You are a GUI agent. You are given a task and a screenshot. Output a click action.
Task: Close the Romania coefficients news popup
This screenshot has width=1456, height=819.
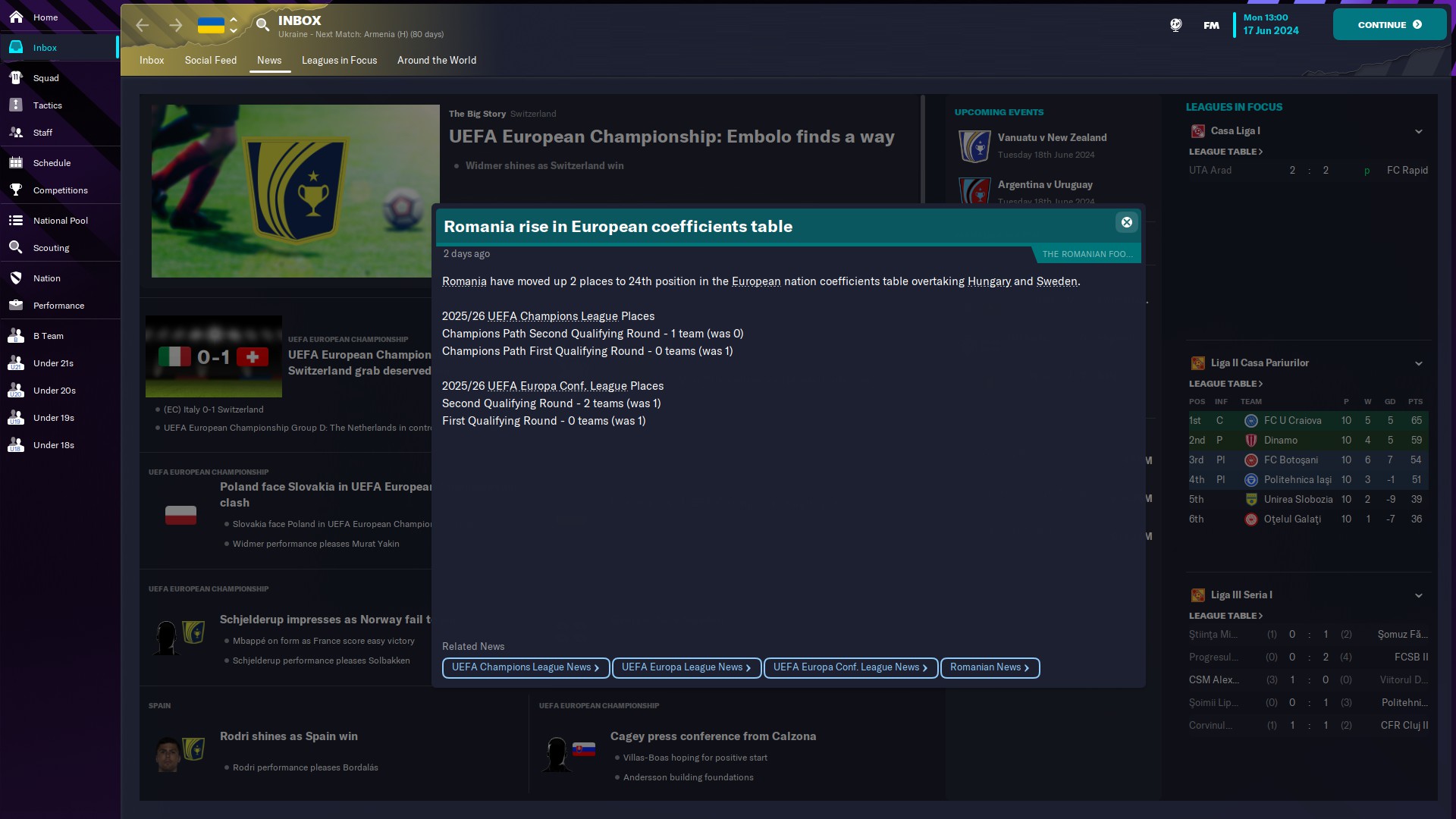pyautogui.click(x=1126, y=222)
